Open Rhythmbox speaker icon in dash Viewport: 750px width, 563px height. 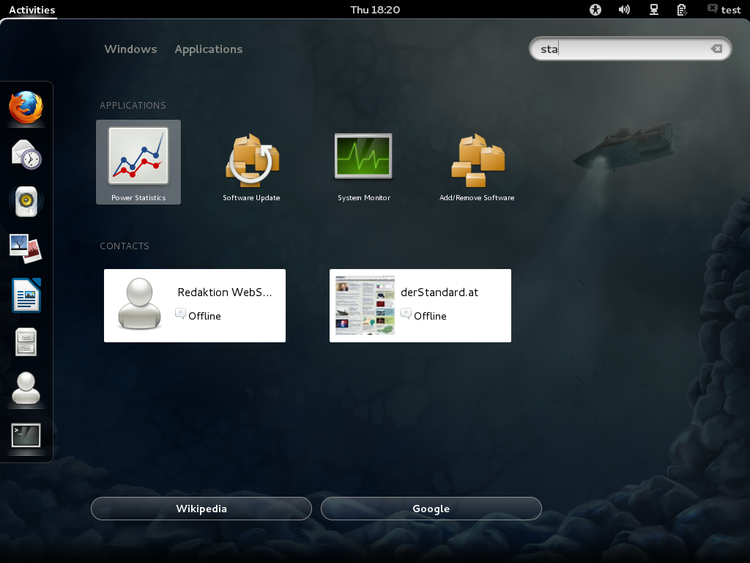(26, 201)
